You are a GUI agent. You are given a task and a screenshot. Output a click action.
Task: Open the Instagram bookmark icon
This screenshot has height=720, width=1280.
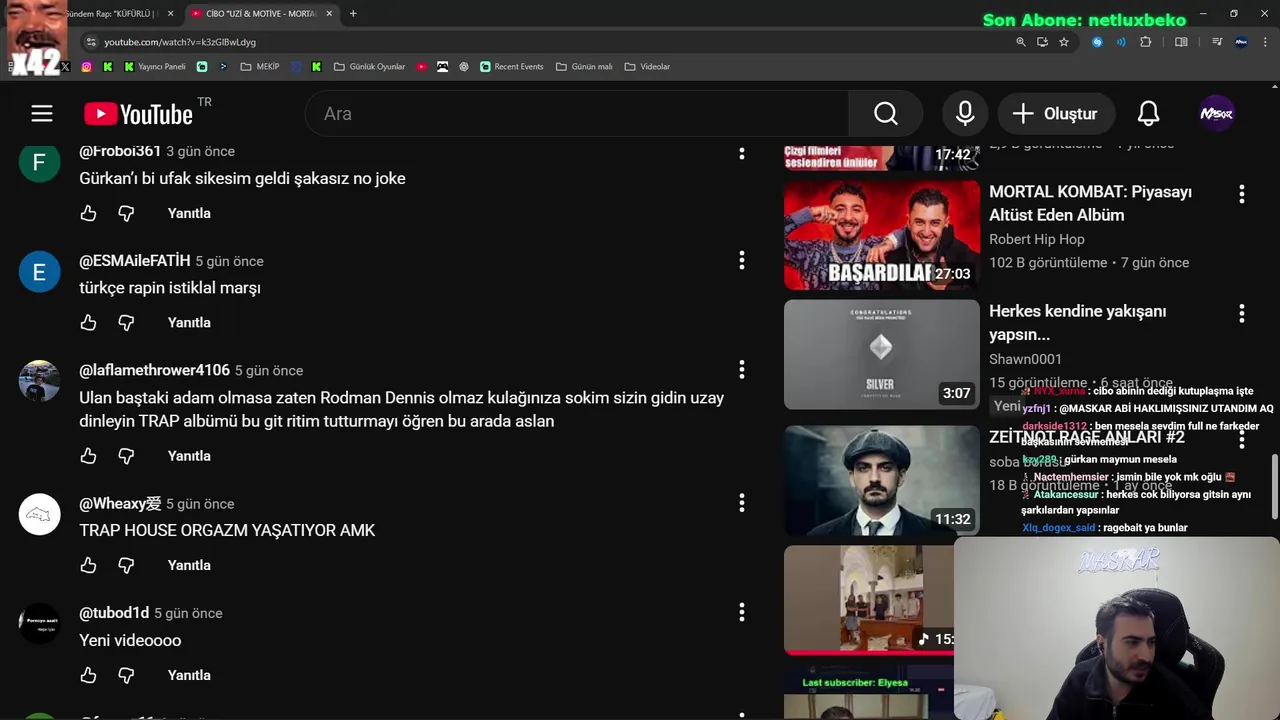tap(87, 67)
